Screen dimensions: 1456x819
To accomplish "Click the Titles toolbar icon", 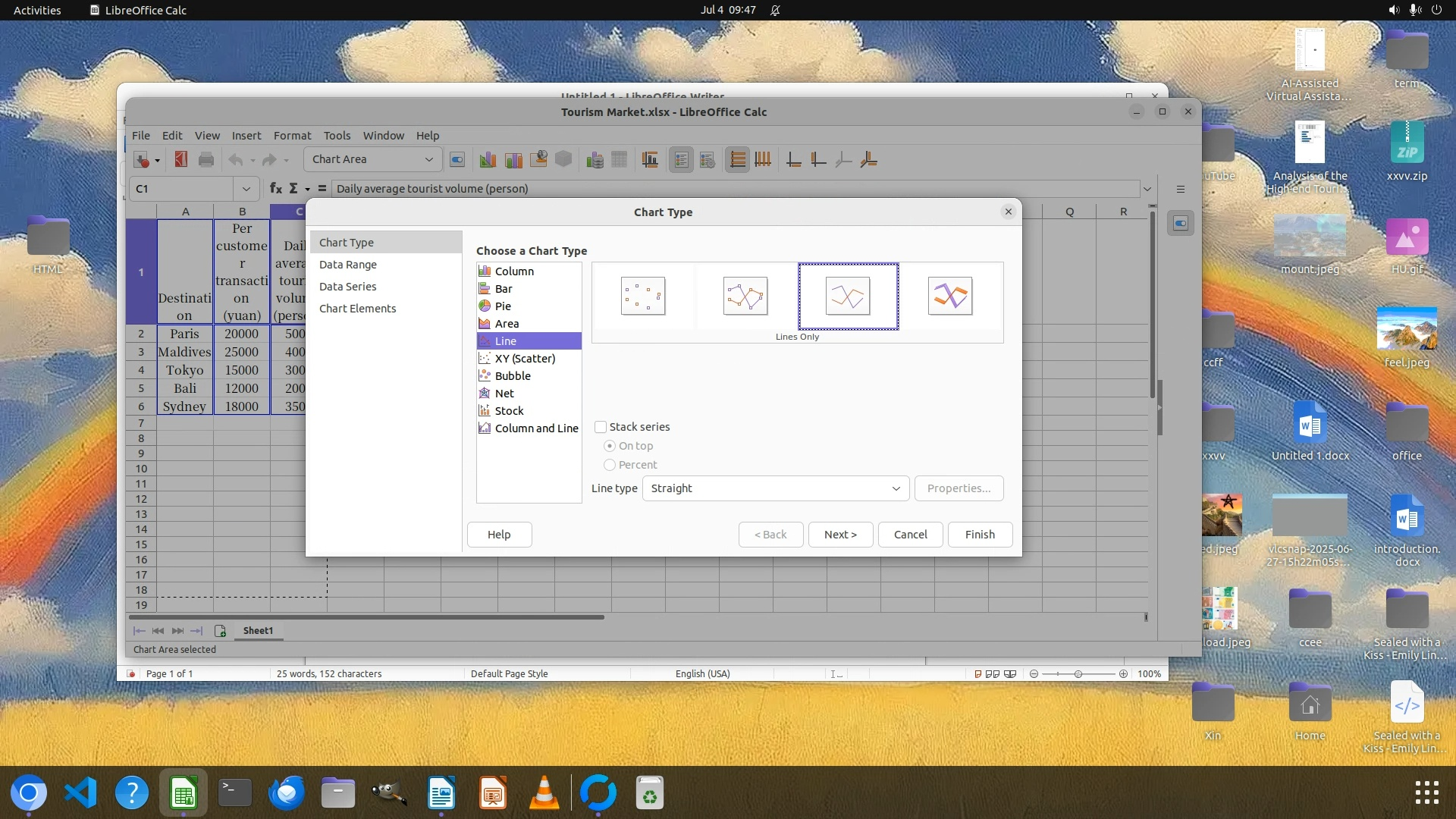I will 650,159.
